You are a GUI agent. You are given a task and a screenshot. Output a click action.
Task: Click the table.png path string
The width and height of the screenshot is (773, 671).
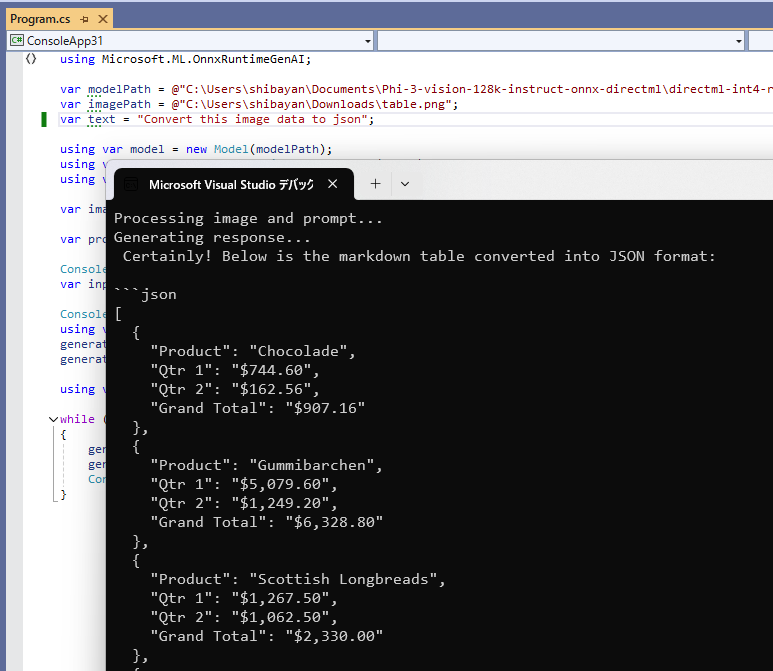[x=312, y=105]
